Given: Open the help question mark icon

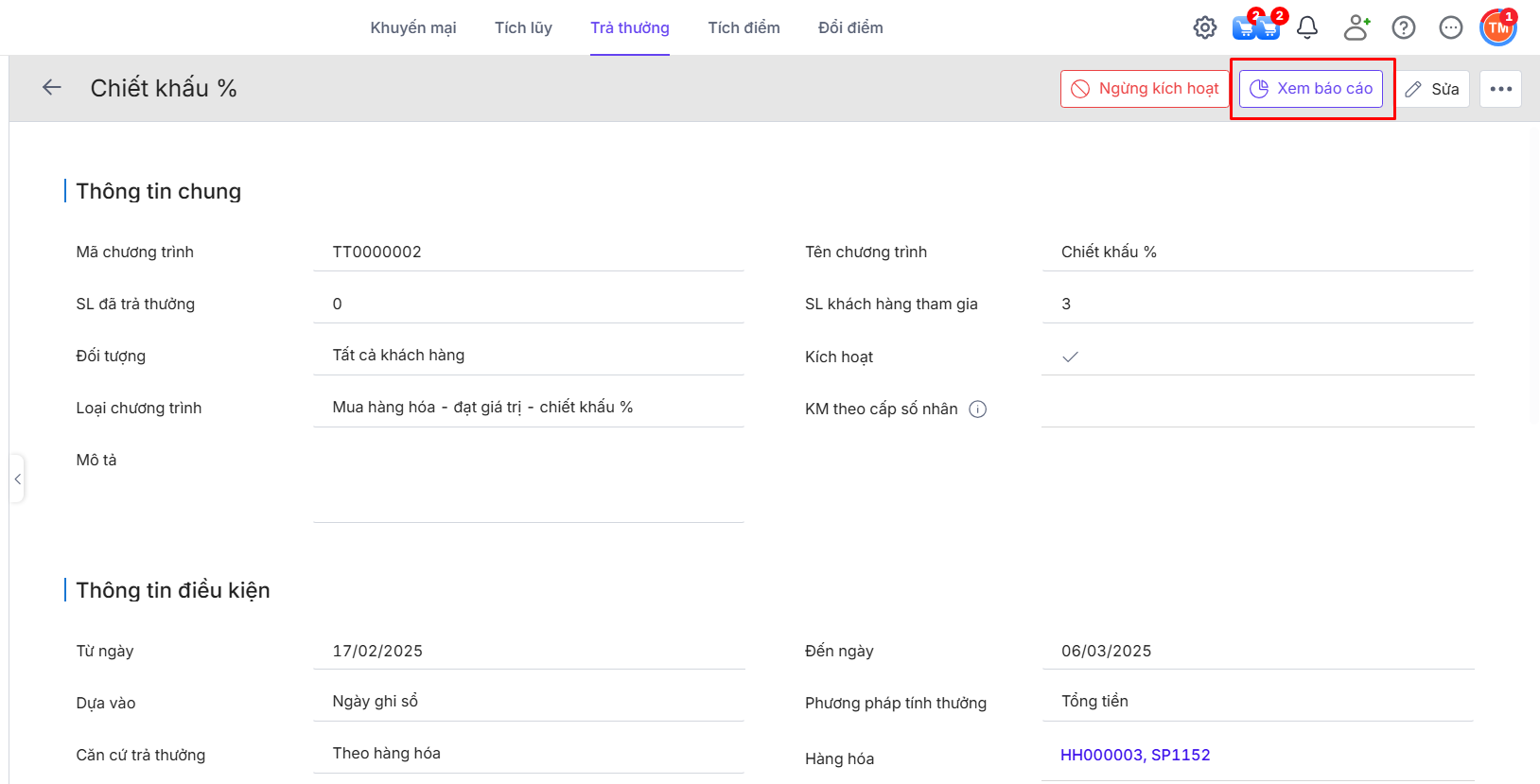Looking at the screenshot, I should [x=1404, y=28].
